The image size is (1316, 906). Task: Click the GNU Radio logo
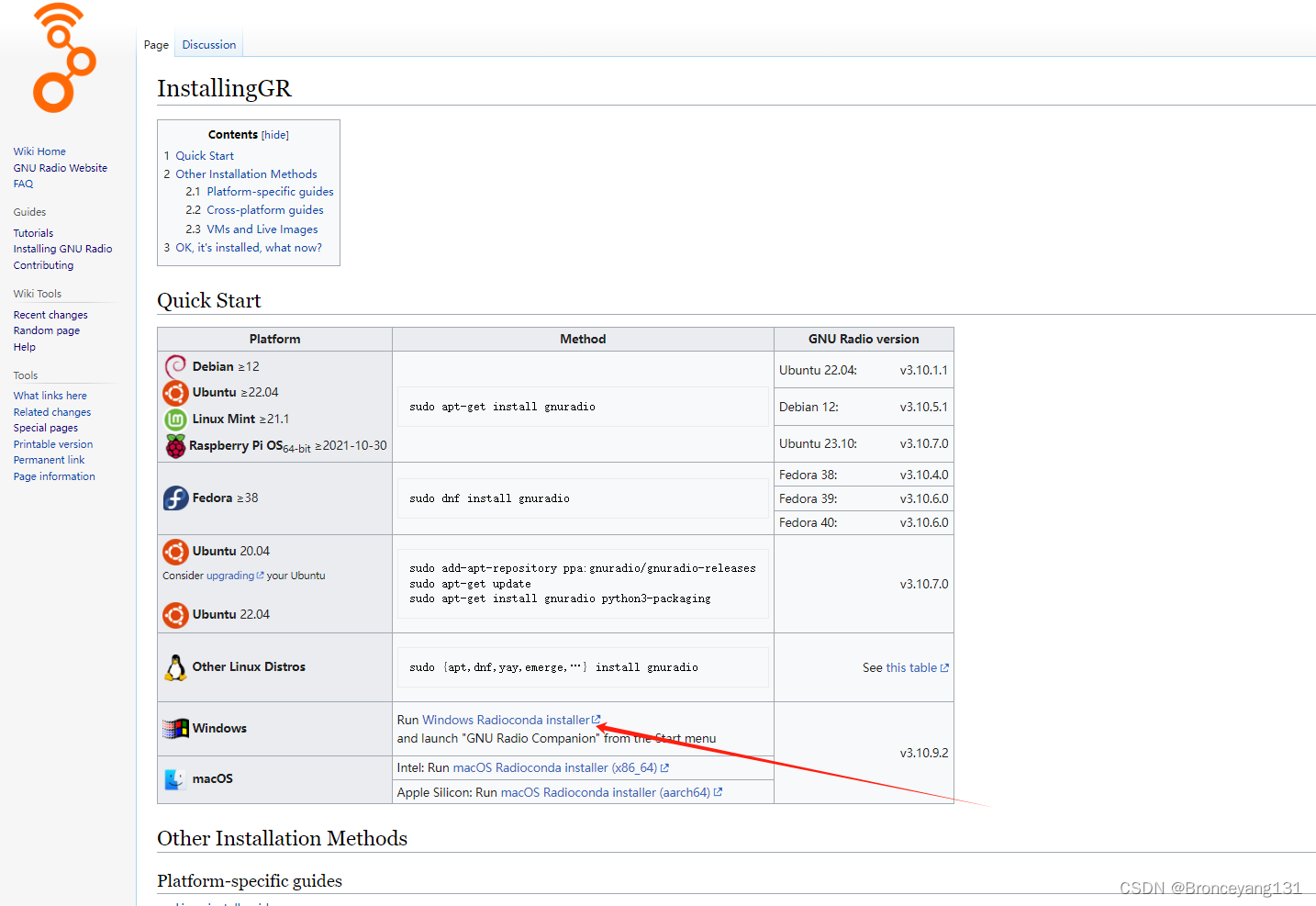pyautogui.click(x=64, y=58)
